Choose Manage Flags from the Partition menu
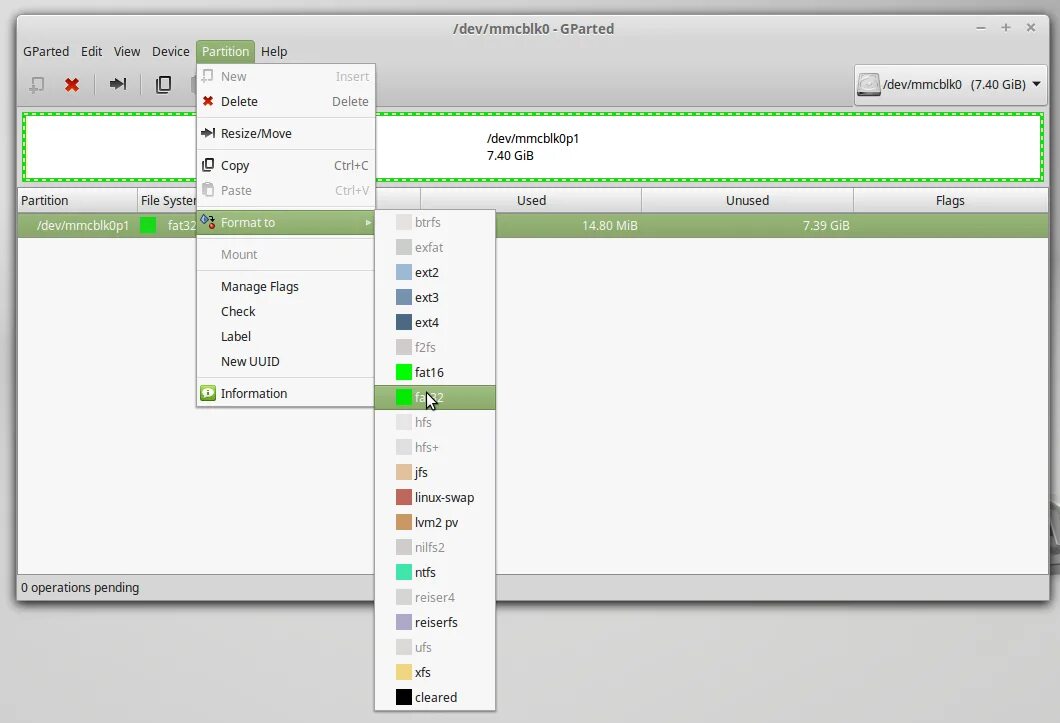The image size is (1060, 723). [x=259, y=286]
